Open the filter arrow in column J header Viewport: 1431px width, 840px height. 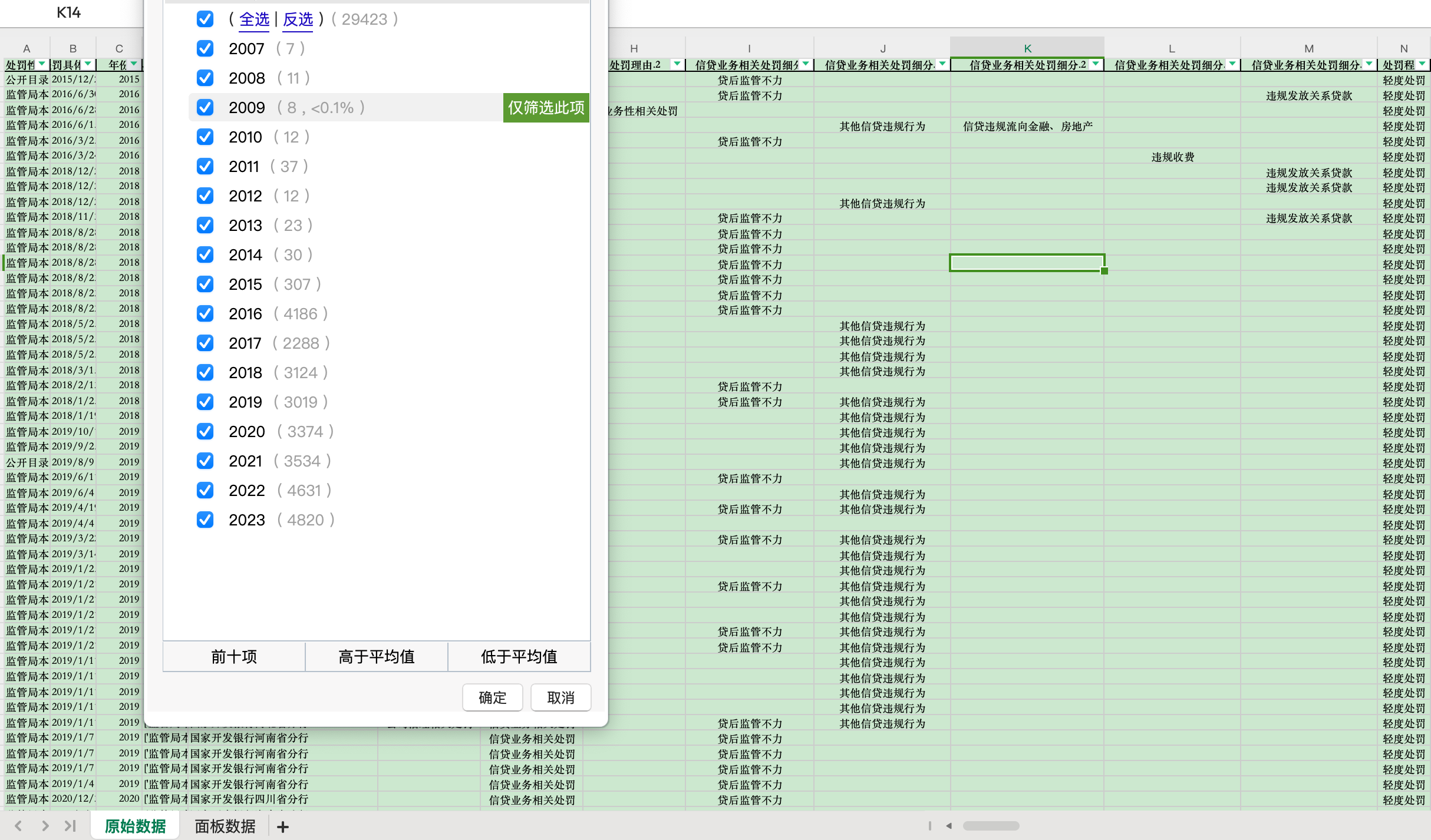pyautogui.click(x=942, y=64)
